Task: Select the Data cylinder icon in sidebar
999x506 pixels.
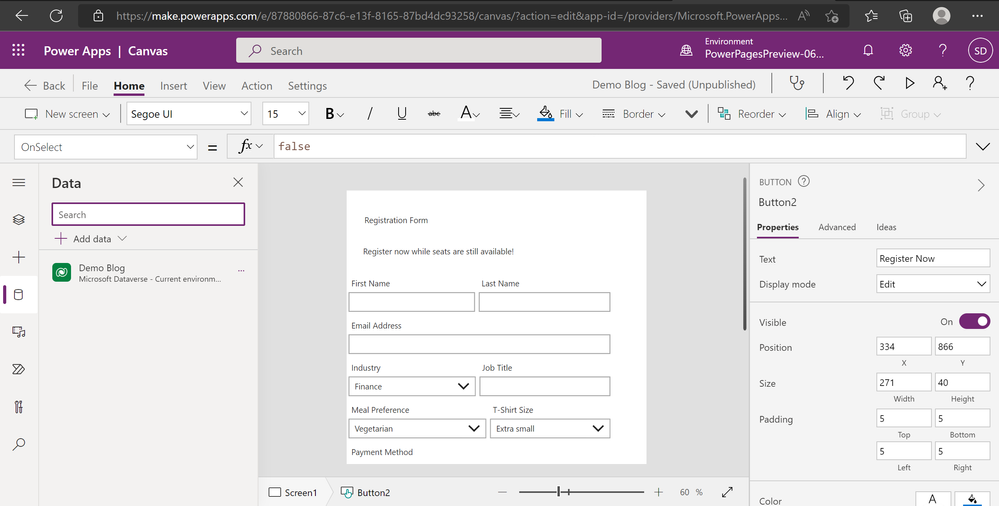Action: point(18,294)
